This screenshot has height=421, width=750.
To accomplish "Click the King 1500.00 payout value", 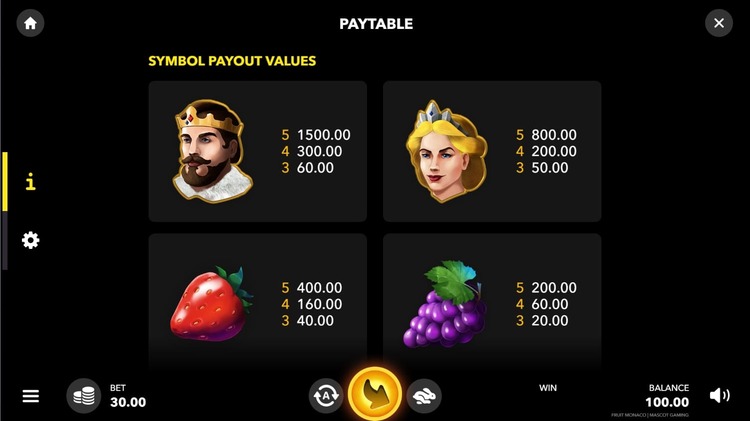I will click(x=324, y=135).
